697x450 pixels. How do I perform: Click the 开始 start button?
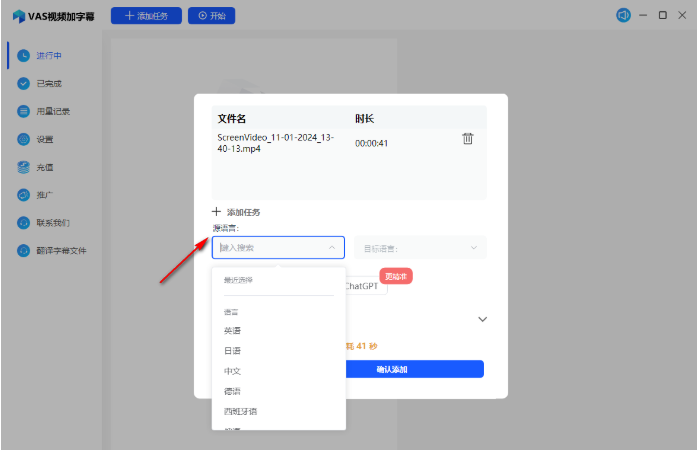pyautogui.click(x=212, y=16)
